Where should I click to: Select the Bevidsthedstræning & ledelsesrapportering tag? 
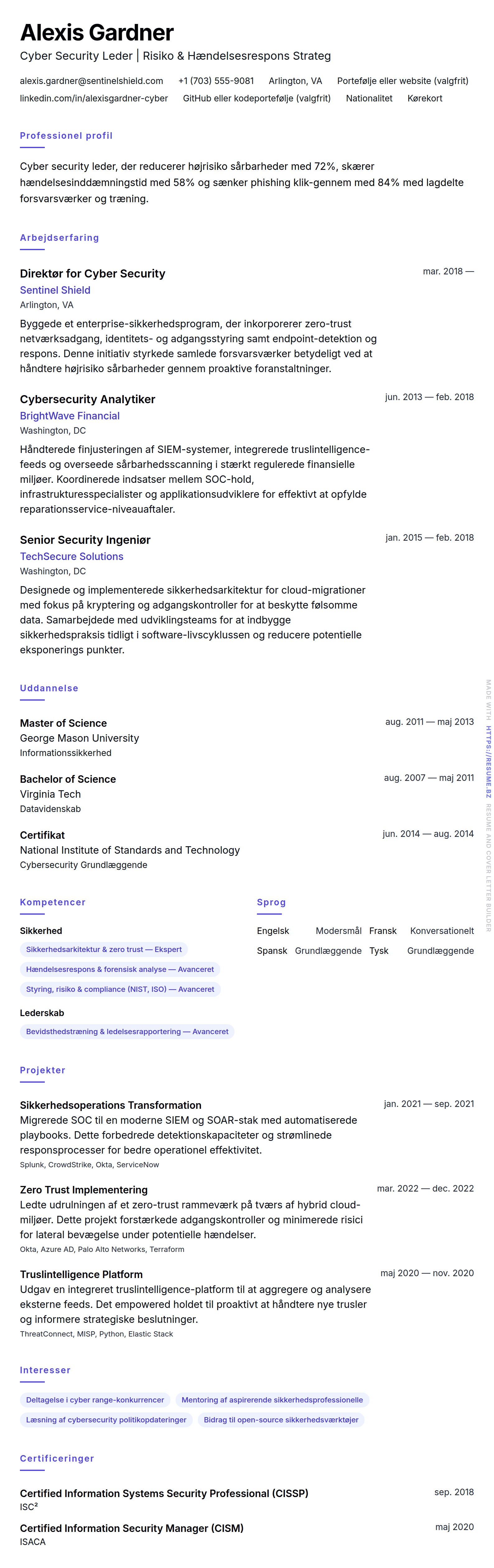click(127, 1032)
